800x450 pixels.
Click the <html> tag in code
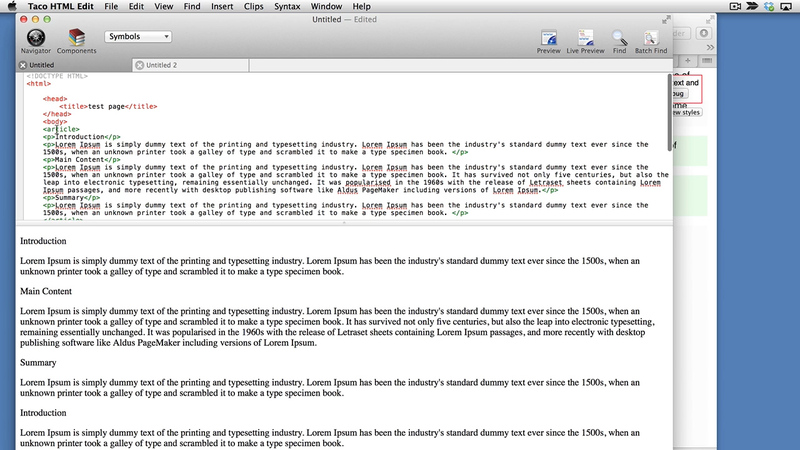click(x=39, y=84)
